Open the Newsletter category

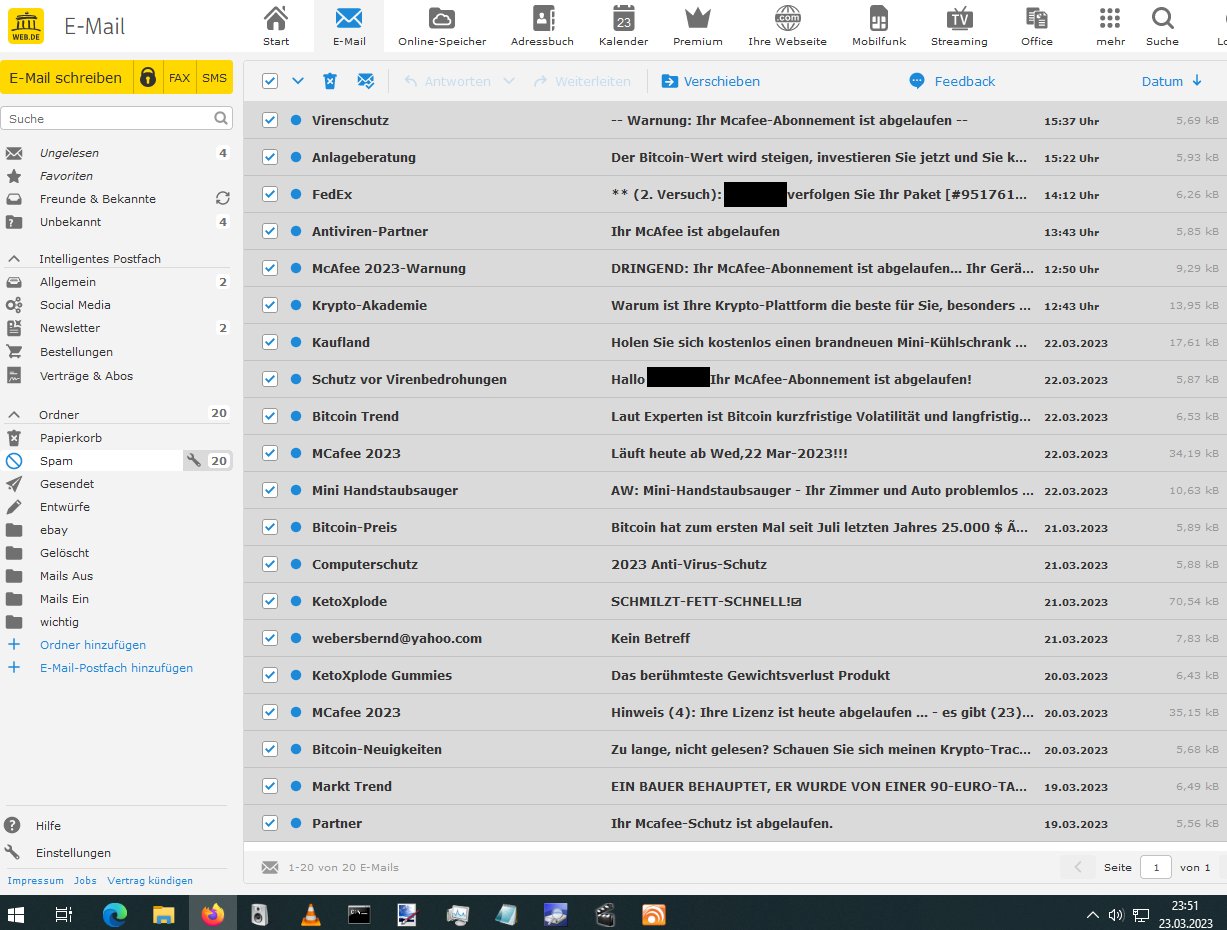tap(70, 328)
